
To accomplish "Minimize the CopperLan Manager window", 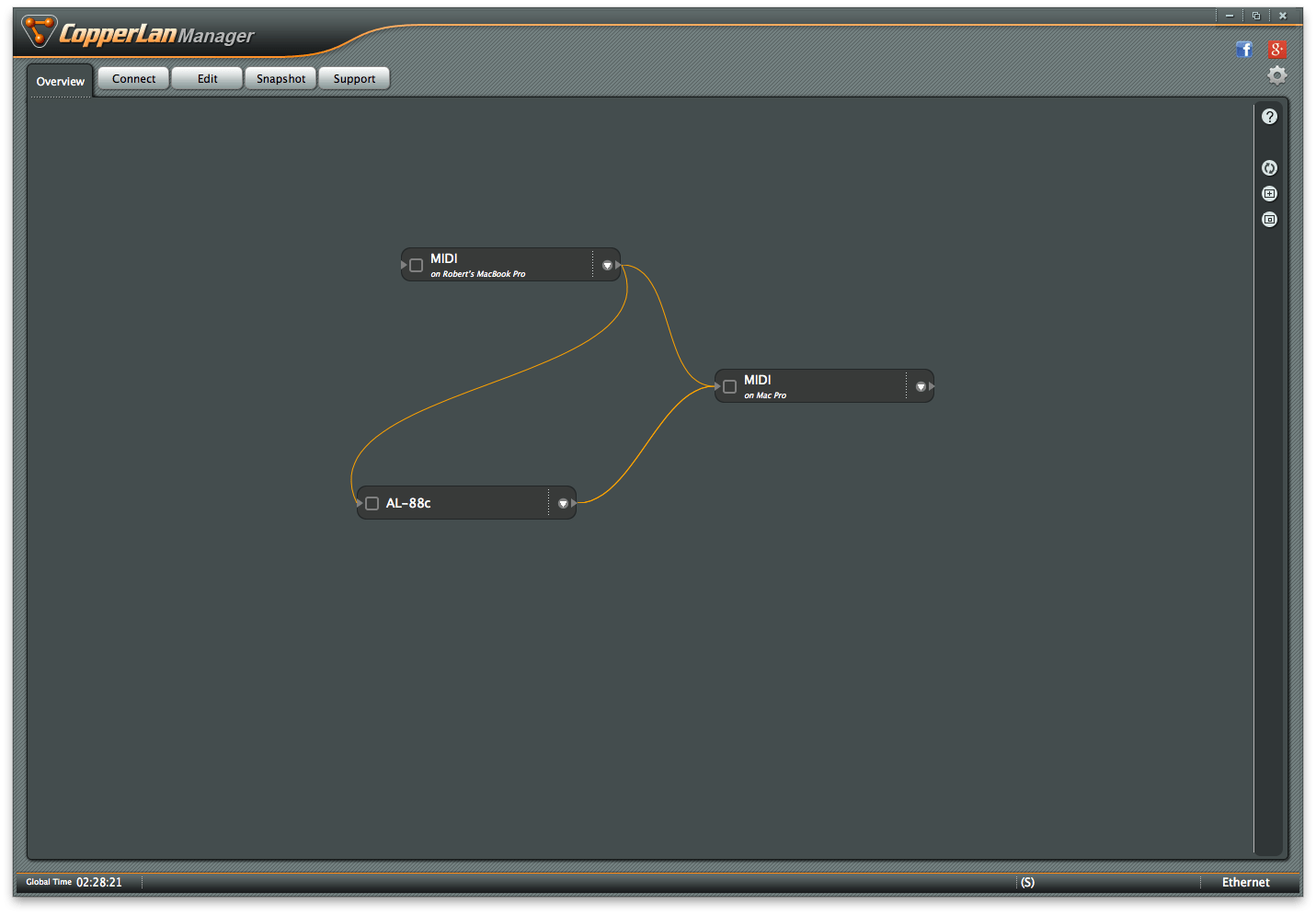I will tap(1229, 16).
